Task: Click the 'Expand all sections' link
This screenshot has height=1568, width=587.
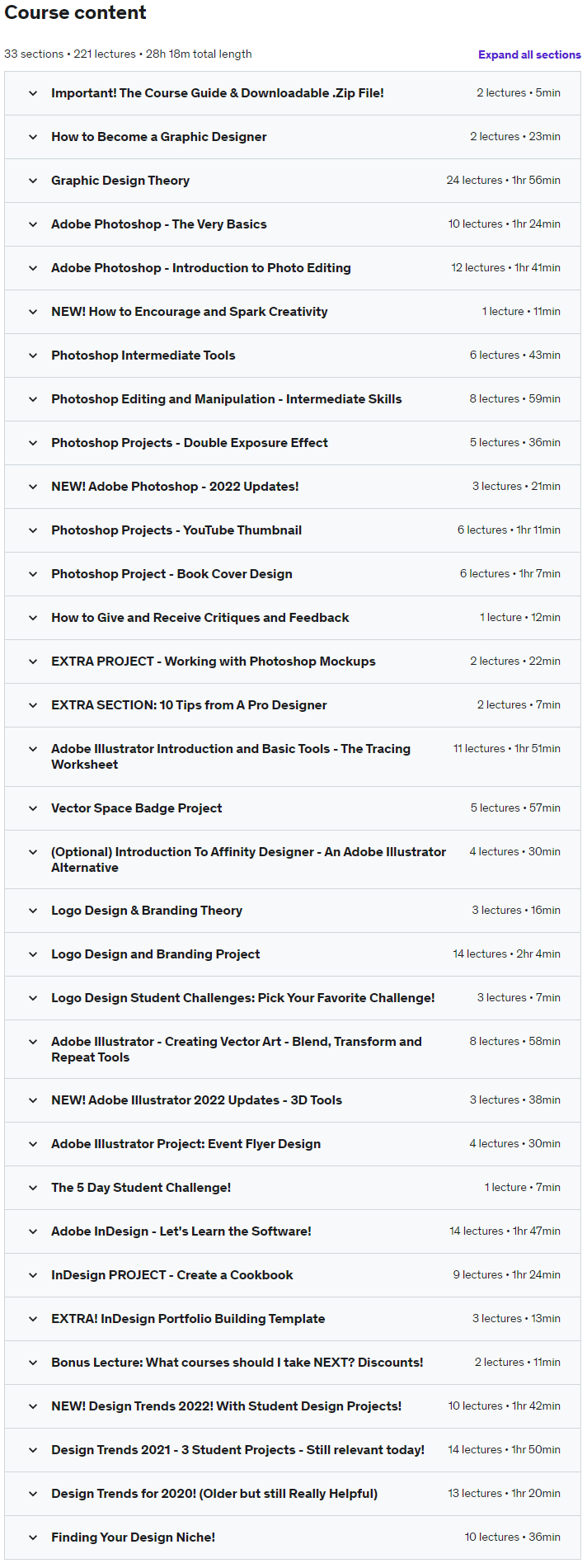Action: (529, 54)
